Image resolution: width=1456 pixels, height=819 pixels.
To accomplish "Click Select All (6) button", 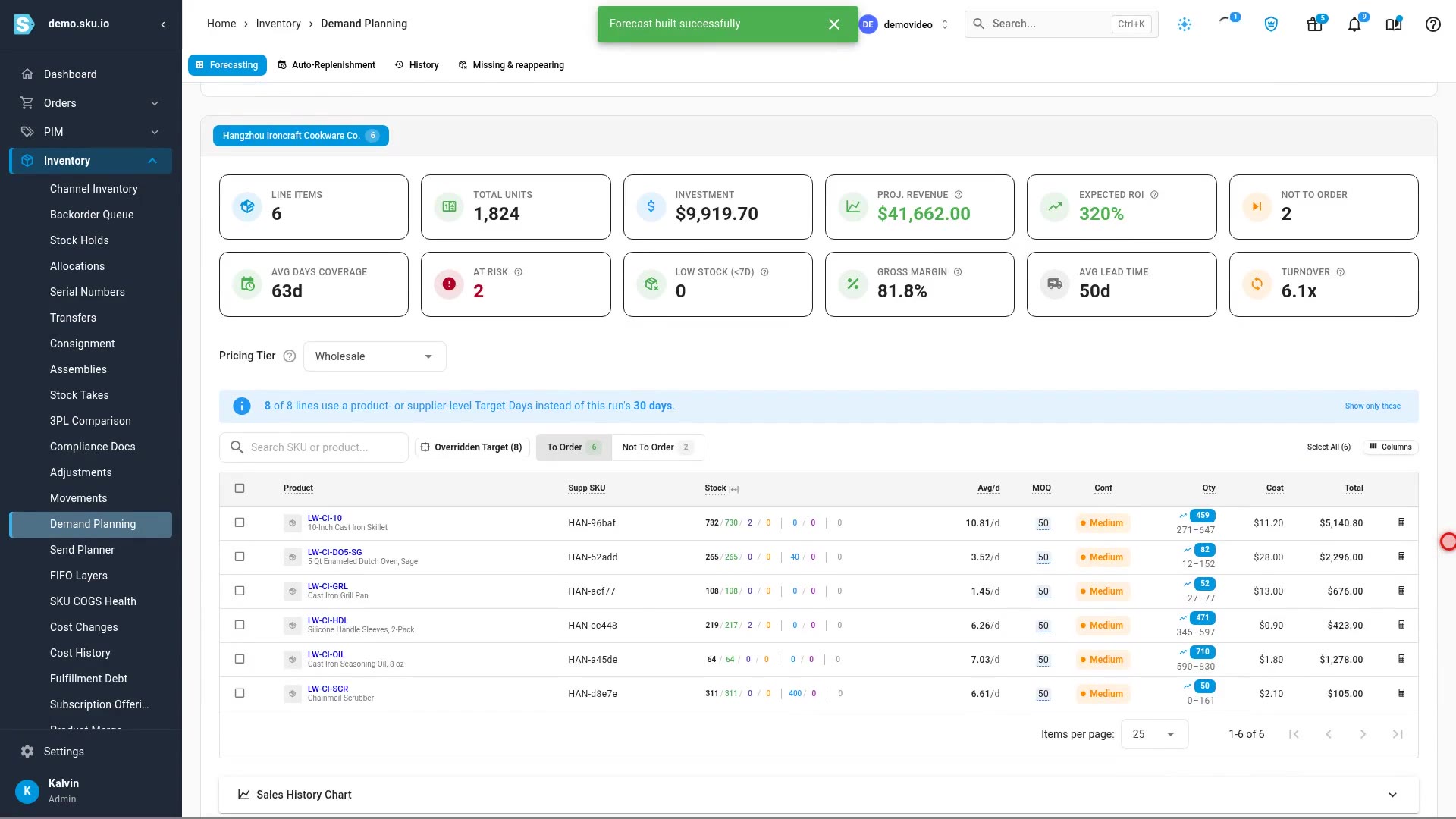I will (1329, 447).
